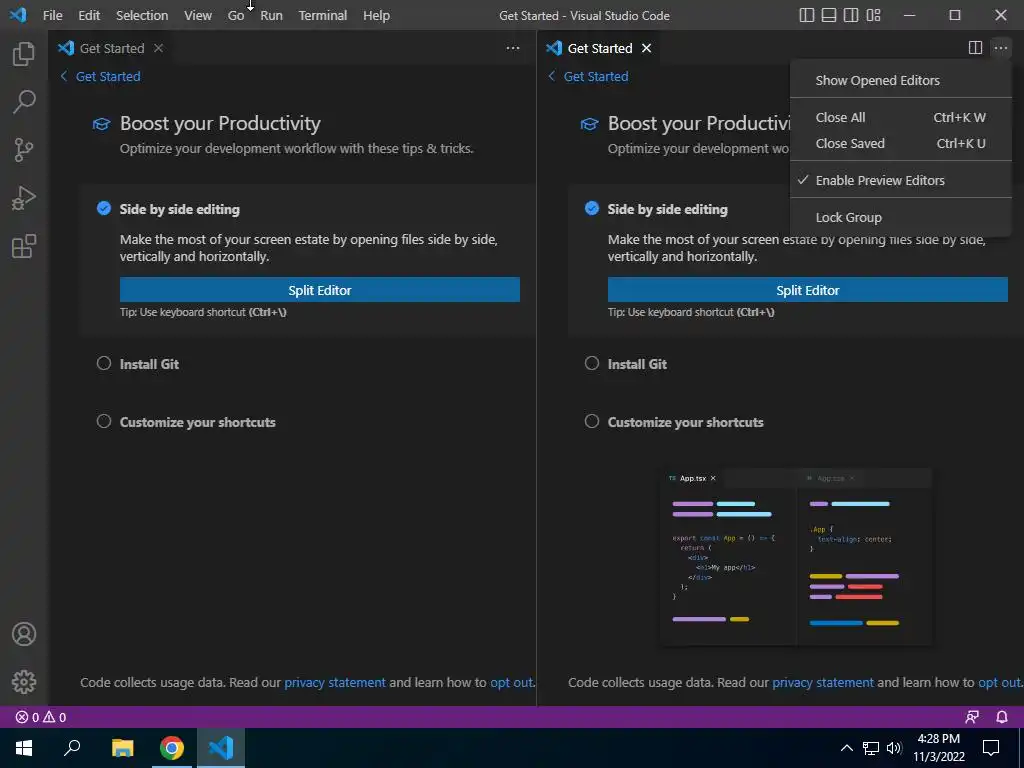Screen dimensions: 1024x768
Task: Open the Selection menu
Action: click(x=142, y=15)
